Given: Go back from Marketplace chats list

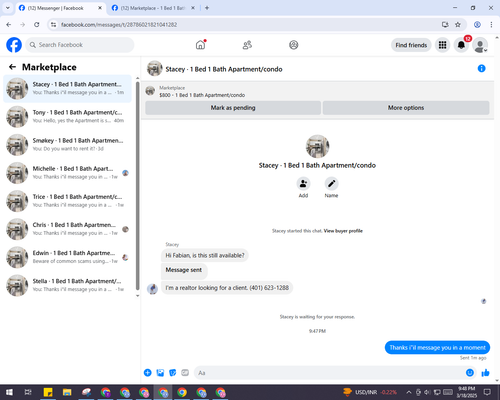Looking at the screenshot, I should point(12,67).
